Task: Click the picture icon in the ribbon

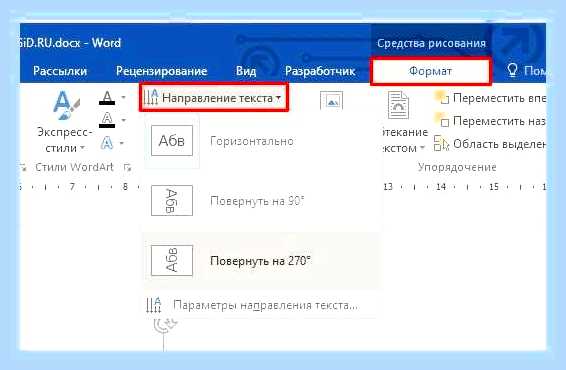Action: coord(332,101)
